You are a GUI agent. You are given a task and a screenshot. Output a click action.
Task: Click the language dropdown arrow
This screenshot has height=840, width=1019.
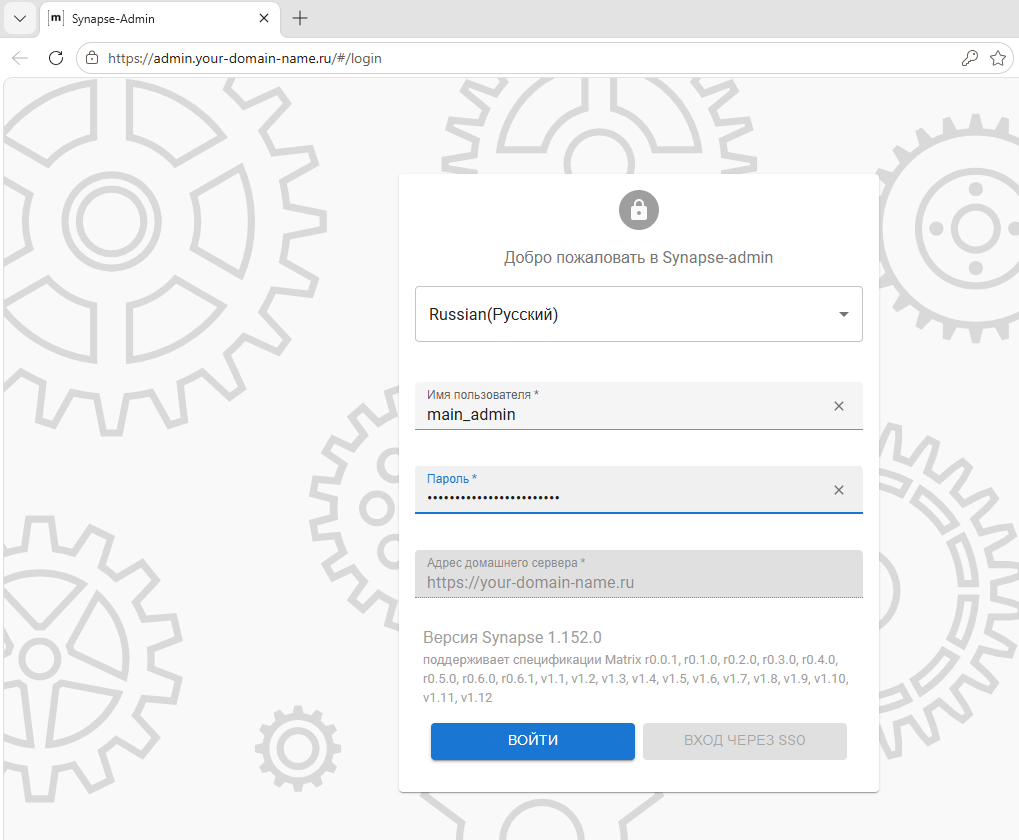tap(844, 314)
